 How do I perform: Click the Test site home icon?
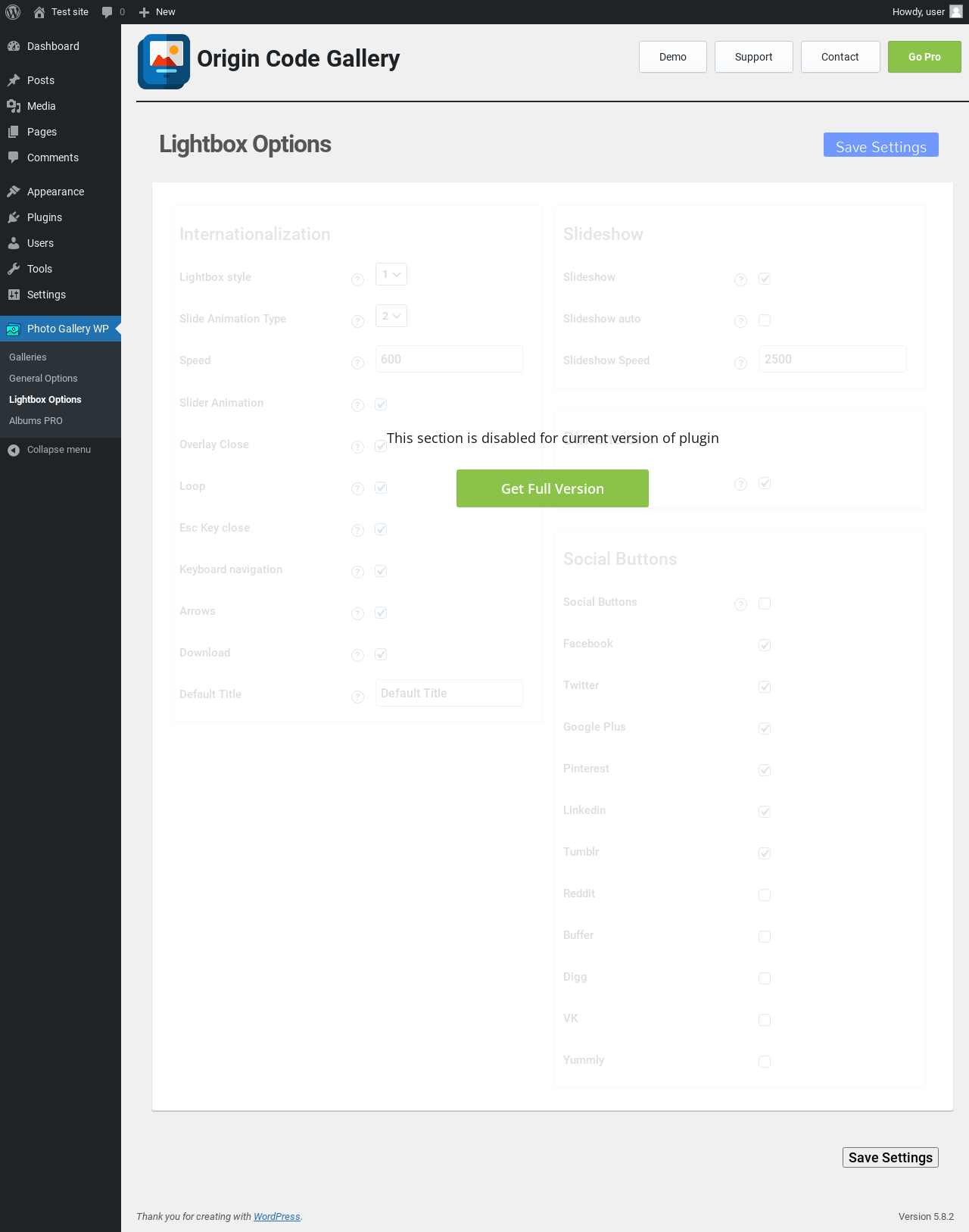[x=39, y=12]
